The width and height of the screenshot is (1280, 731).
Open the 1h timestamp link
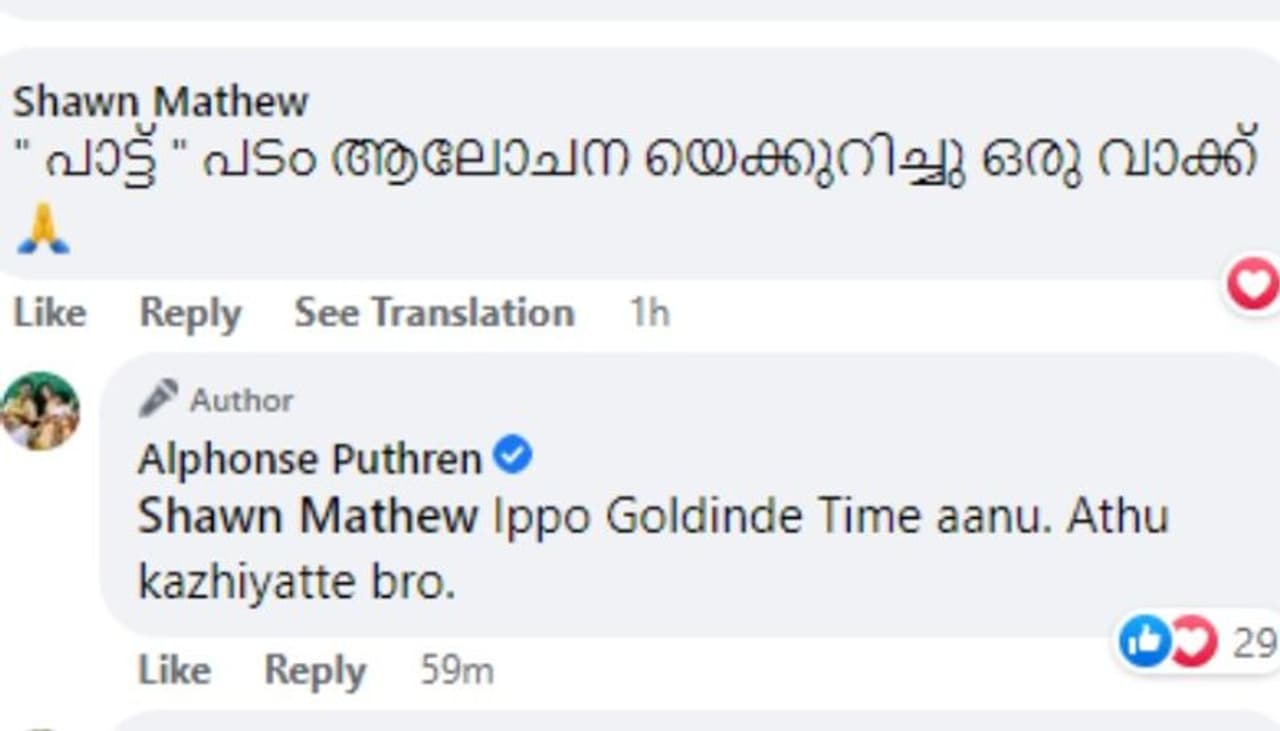click(649, 313)
